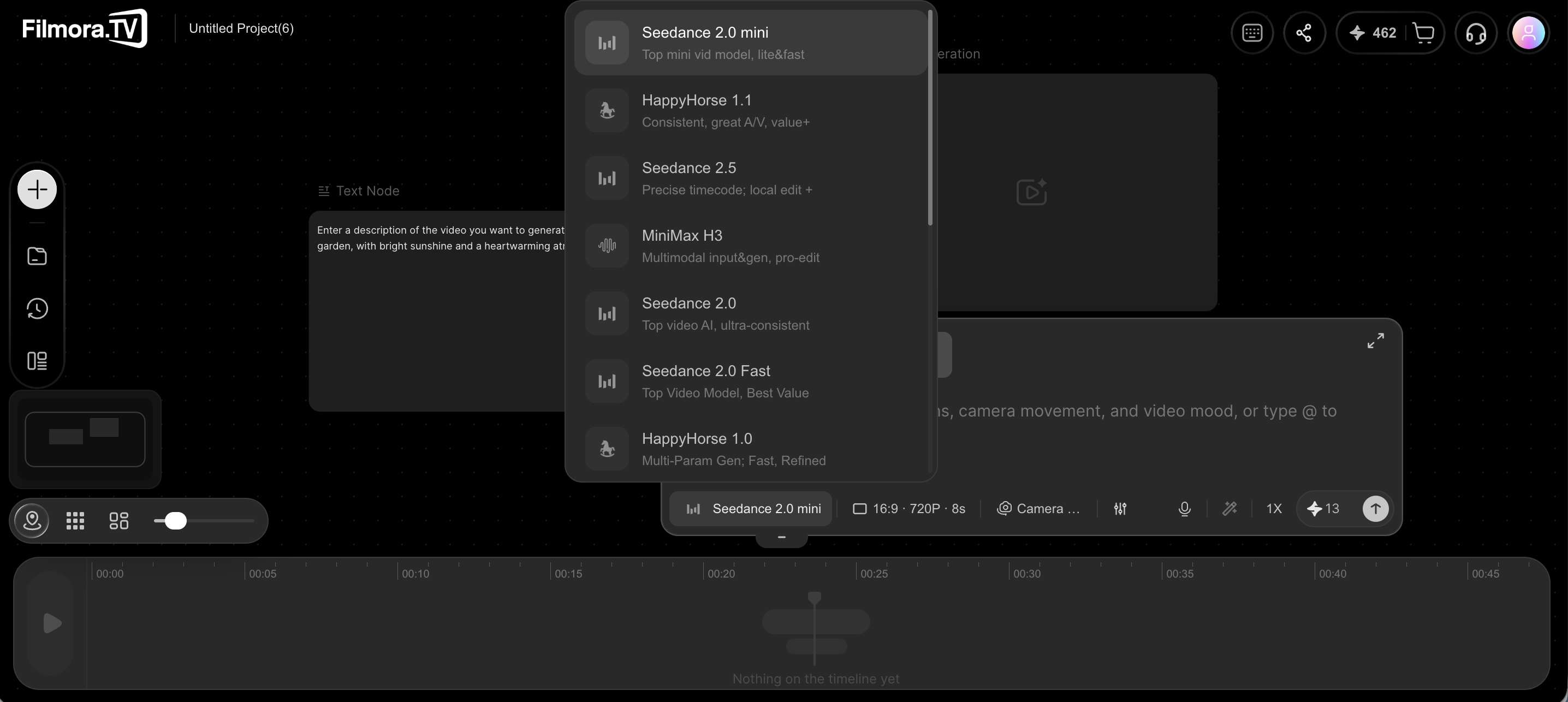
Task: Expand the prompt box with arrows icon
Action: [1376, 340]
